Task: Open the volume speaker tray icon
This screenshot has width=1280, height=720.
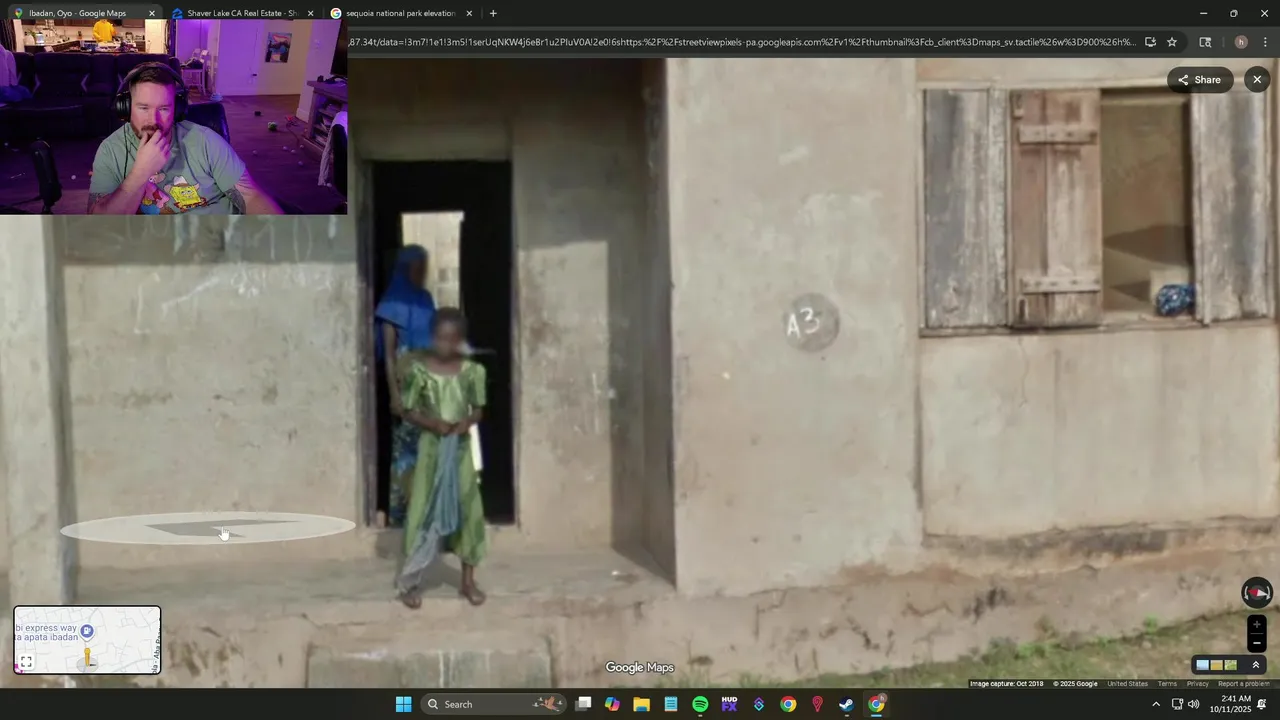Action: [1193, 704]
